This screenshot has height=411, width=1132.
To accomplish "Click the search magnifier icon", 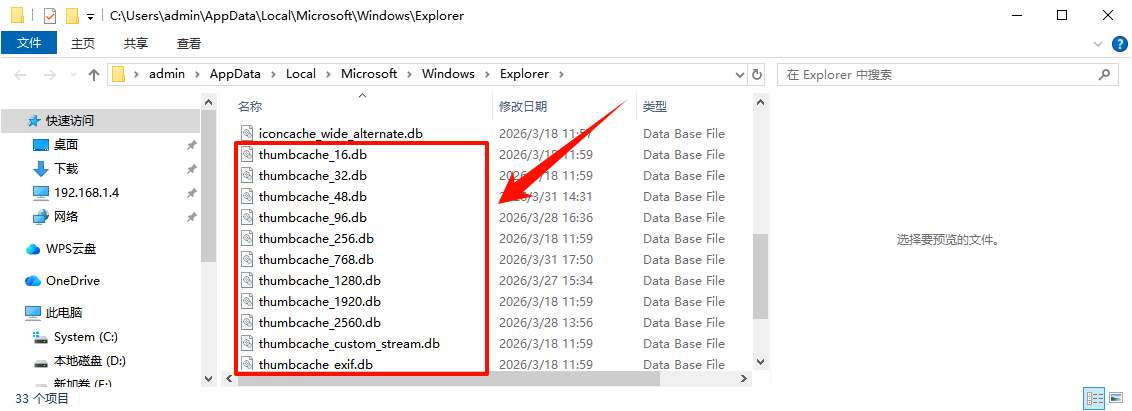I will click(x=1103, y=74).
